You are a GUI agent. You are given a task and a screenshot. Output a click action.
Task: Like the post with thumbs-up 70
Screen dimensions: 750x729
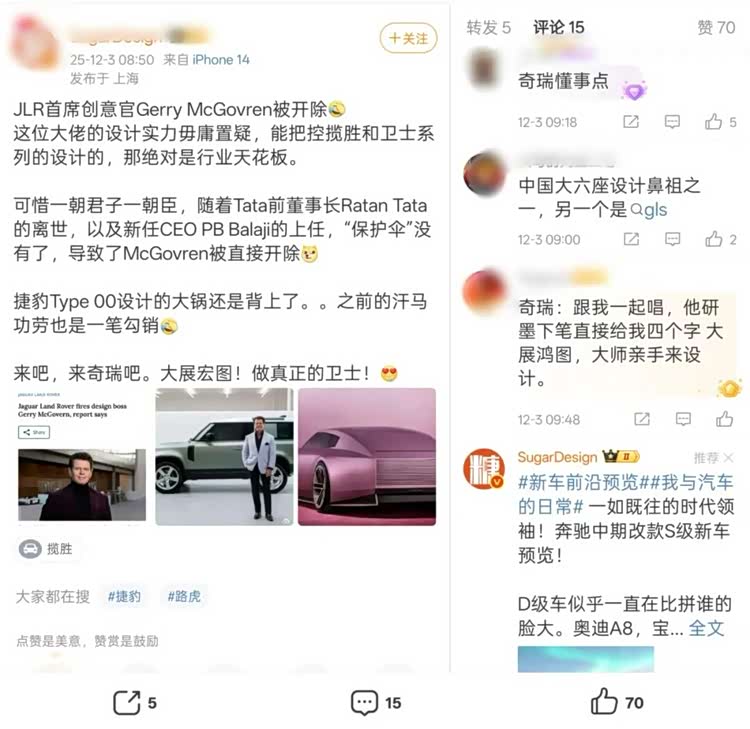pyautogui.click(x=604, y=701)
